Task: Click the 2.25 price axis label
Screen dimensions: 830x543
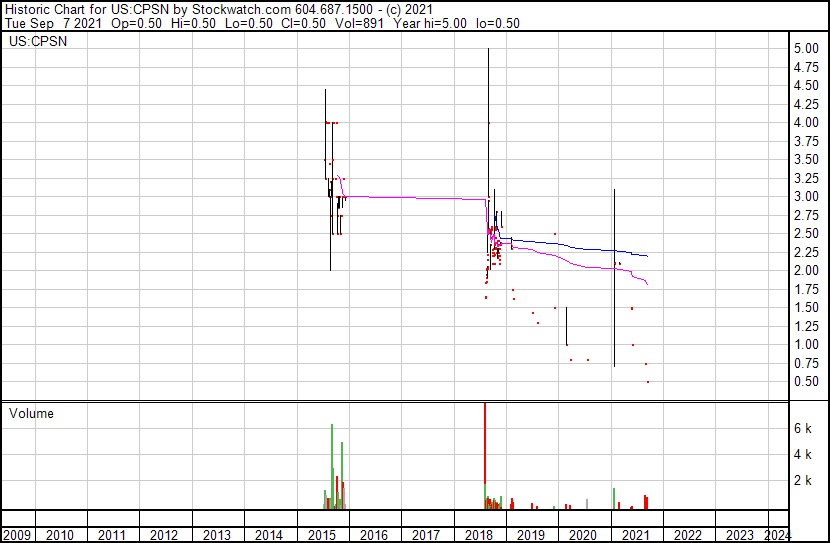Action: [806, 252]
